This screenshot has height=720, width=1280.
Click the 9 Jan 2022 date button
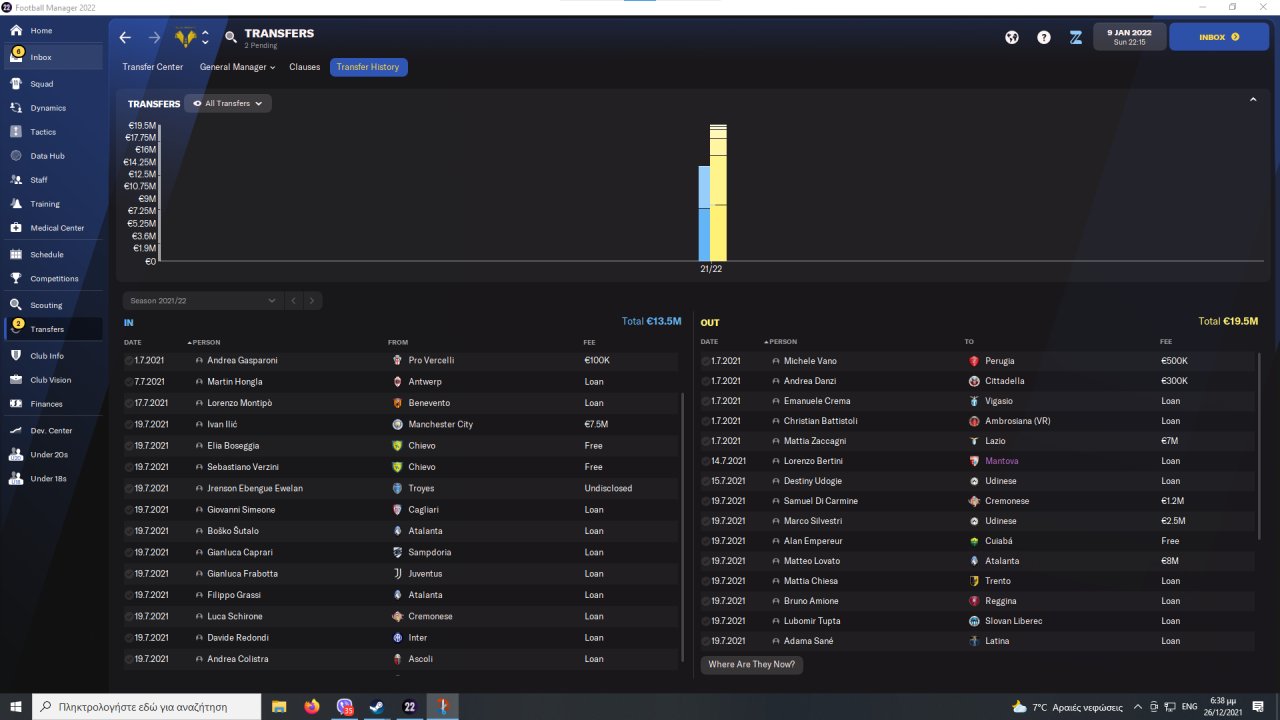[x=1130, y=37]
